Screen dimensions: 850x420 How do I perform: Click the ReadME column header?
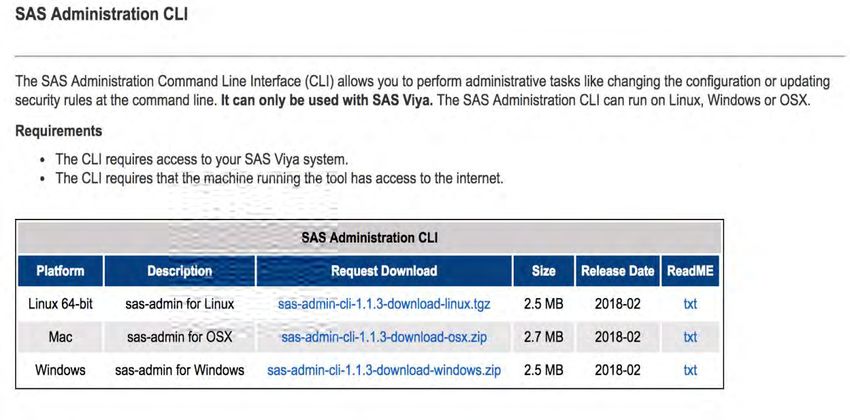tap(690, 270)
